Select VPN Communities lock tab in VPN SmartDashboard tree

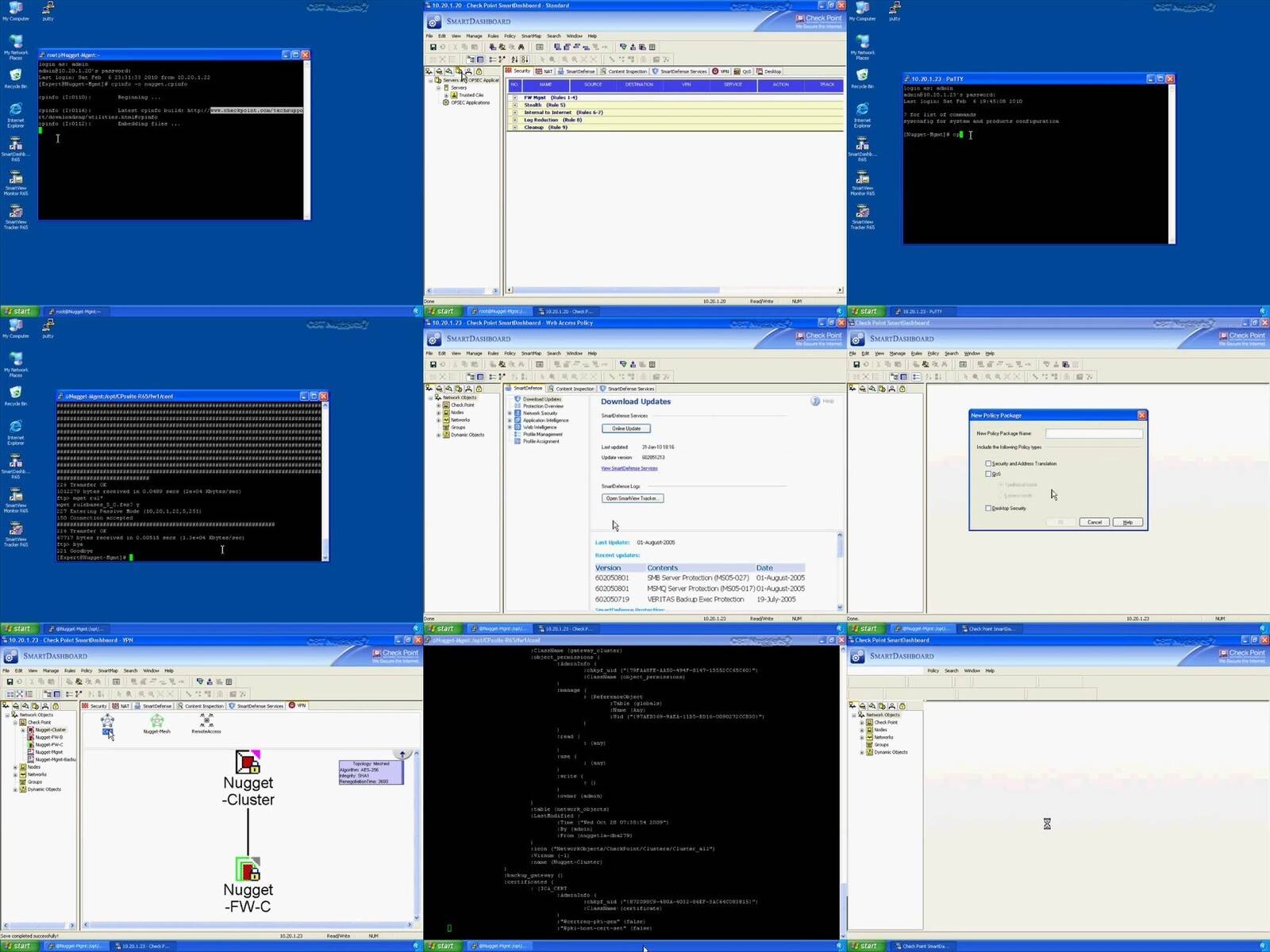[56, 706]
